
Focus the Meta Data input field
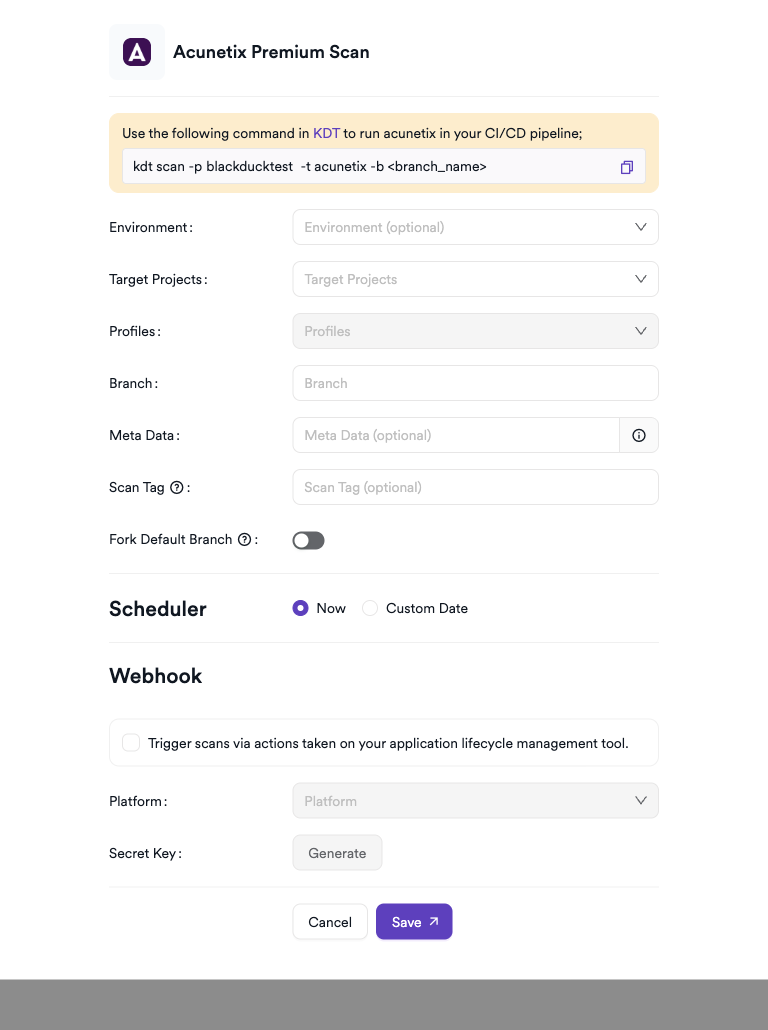click(x=456, y=435)
